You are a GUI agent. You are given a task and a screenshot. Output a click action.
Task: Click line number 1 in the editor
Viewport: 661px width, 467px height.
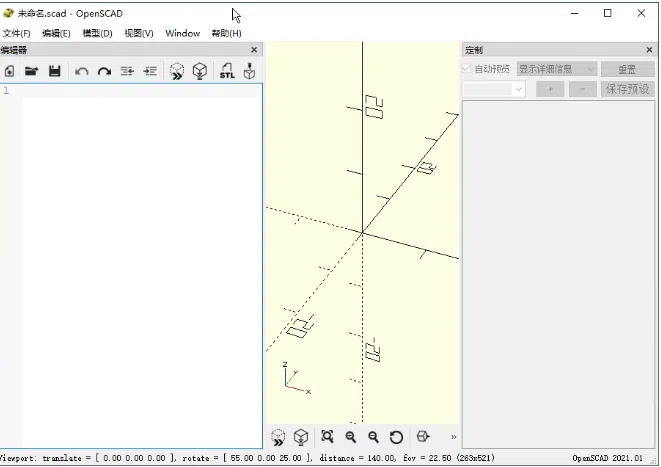(6, 90)
